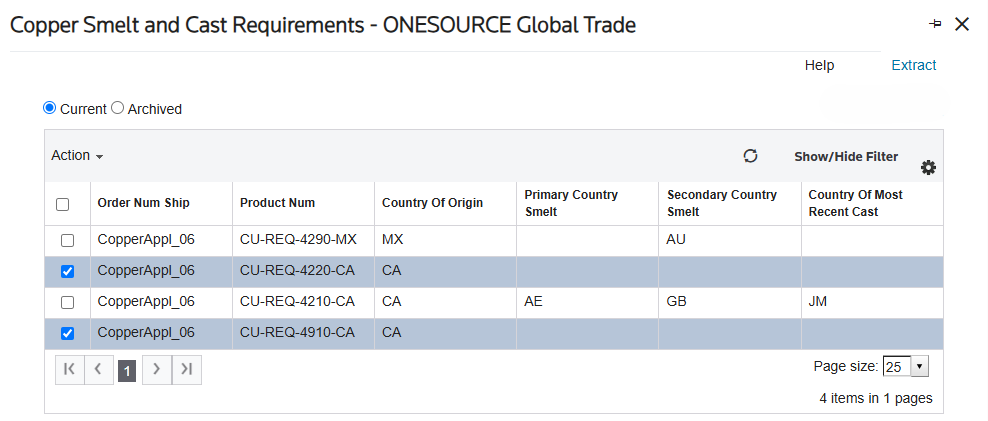
Task: Go to next page arrow
Action: tap(157, 369)
